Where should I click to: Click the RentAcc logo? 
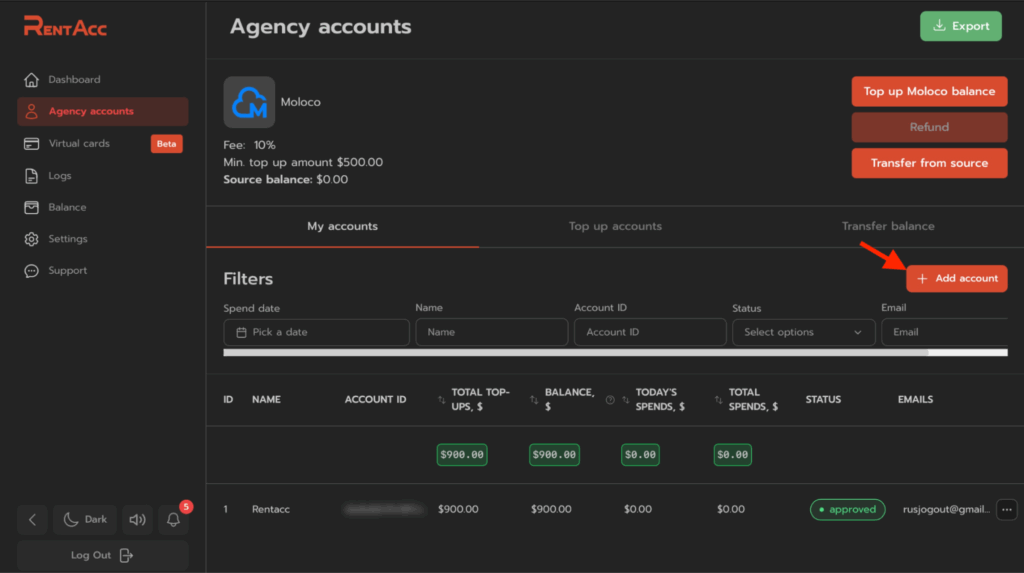(65, 27)
